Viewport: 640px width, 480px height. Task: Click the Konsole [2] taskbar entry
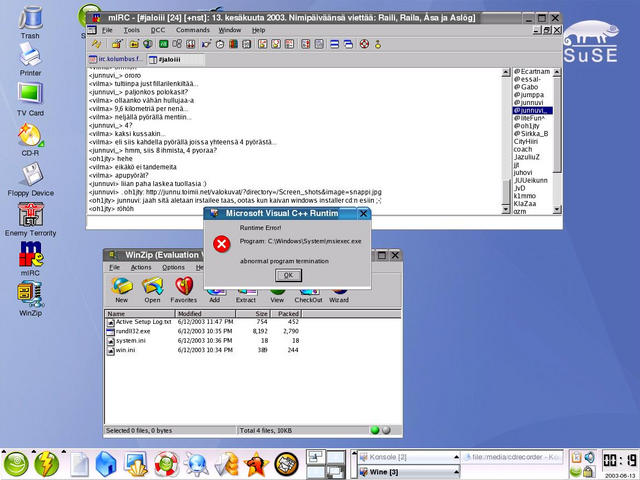pyautogui.click(x=409, y=457)
